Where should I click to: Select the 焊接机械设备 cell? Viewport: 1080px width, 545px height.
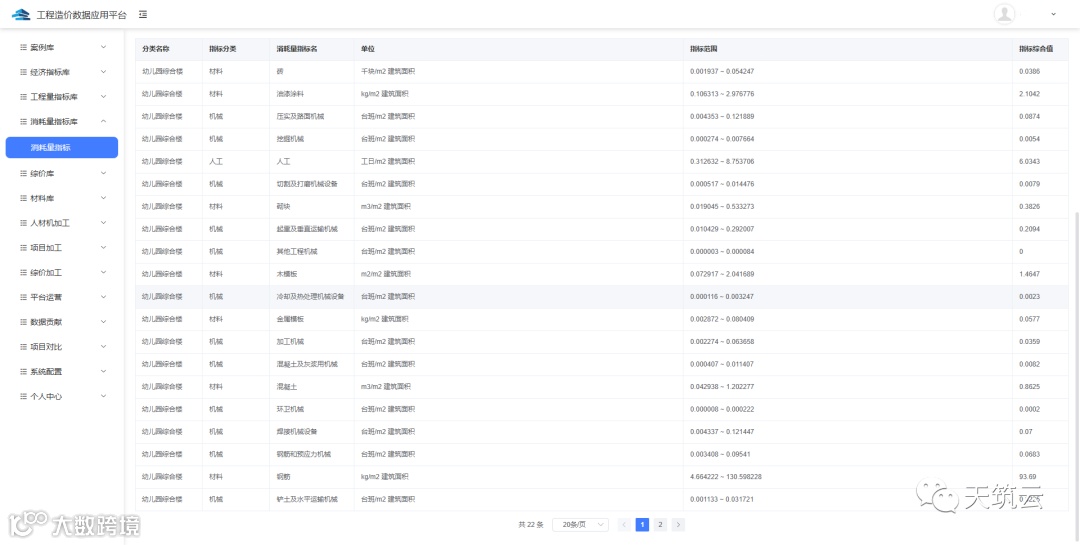[x=311, y=431]
